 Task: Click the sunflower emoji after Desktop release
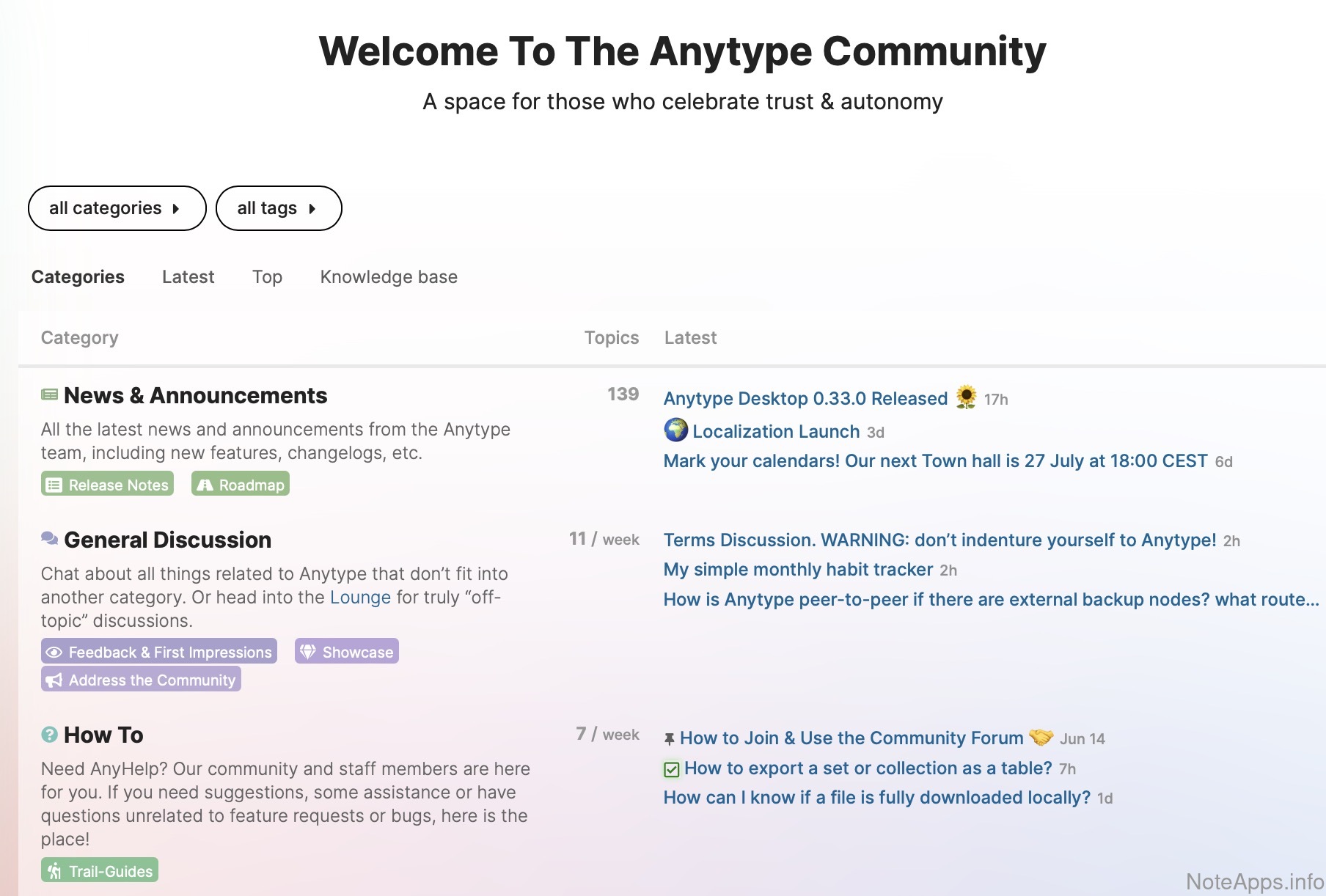click(x=966, y=397)
